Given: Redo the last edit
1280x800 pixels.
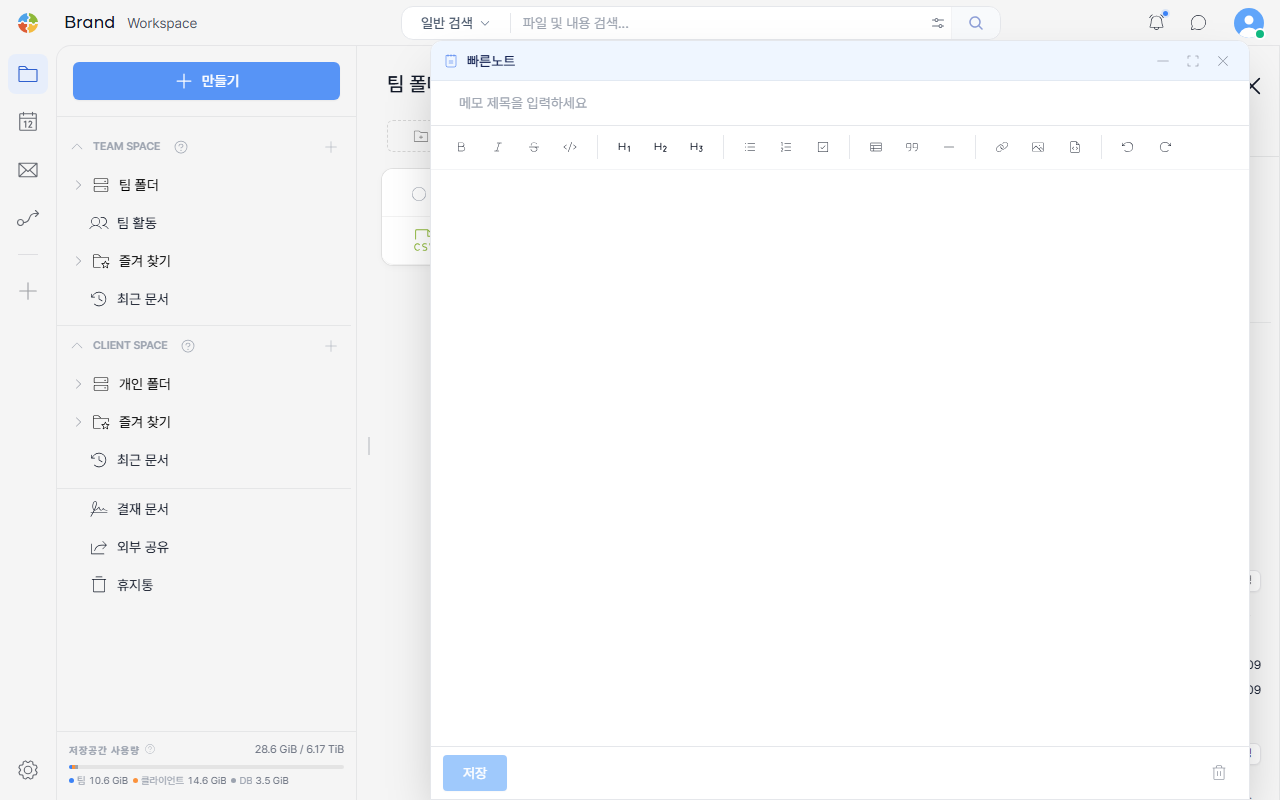Looking at the screenshot, I should (1165, 147).
